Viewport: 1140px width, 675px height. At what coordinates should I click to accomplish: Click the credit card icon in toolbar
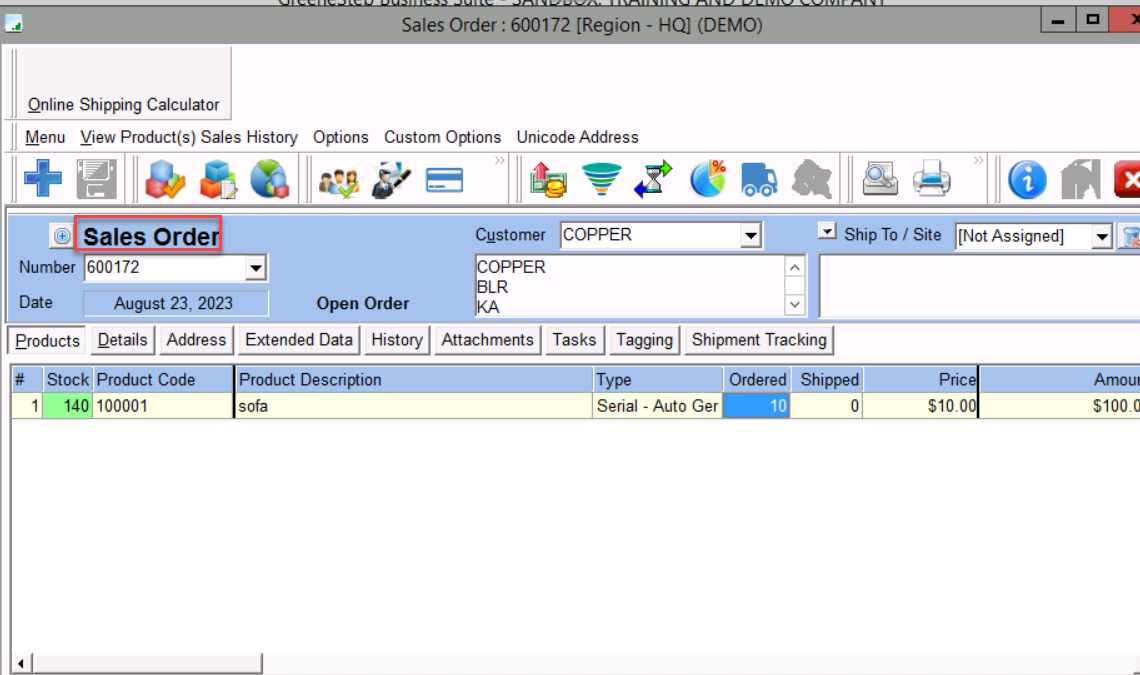444,181
